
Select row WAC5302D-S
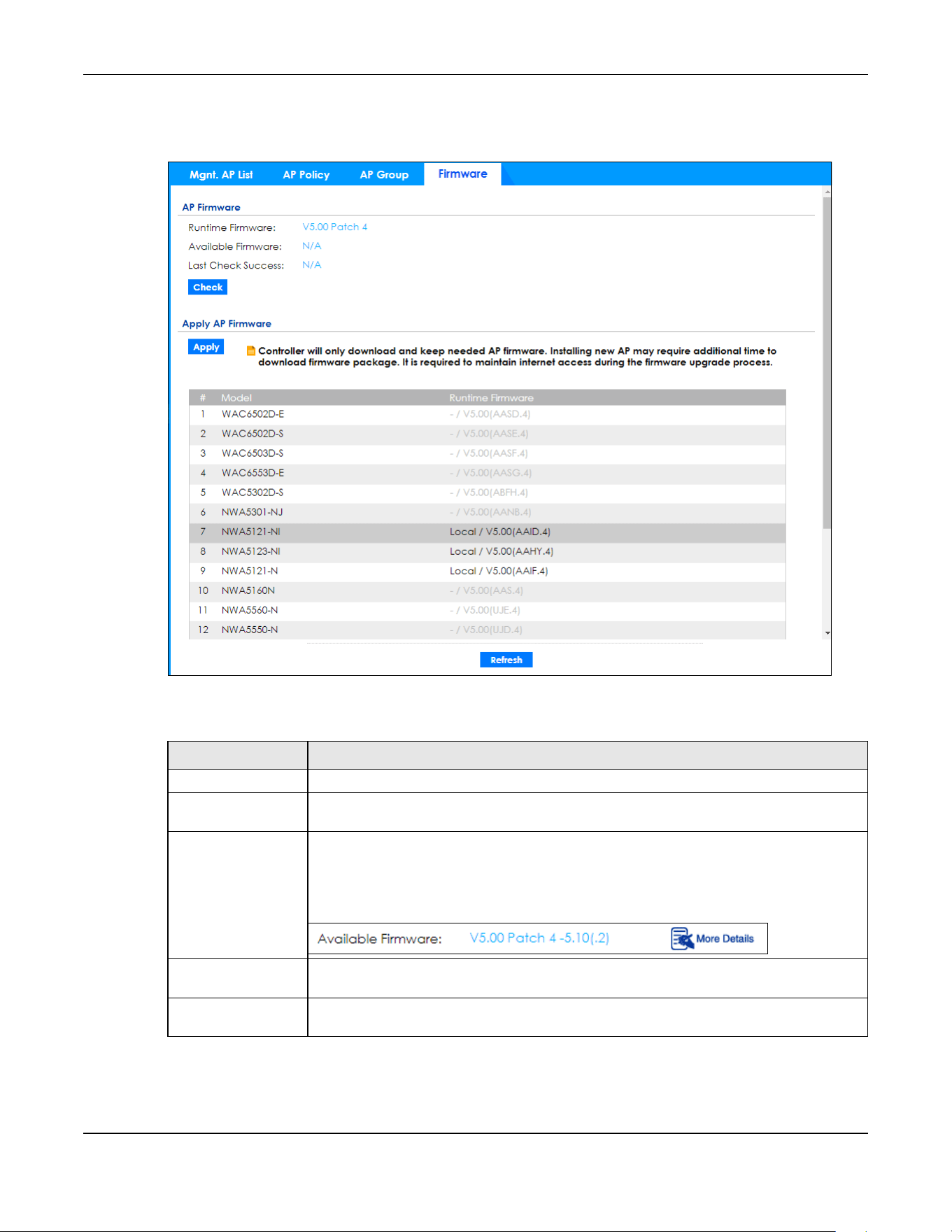(x=487, y=493)
